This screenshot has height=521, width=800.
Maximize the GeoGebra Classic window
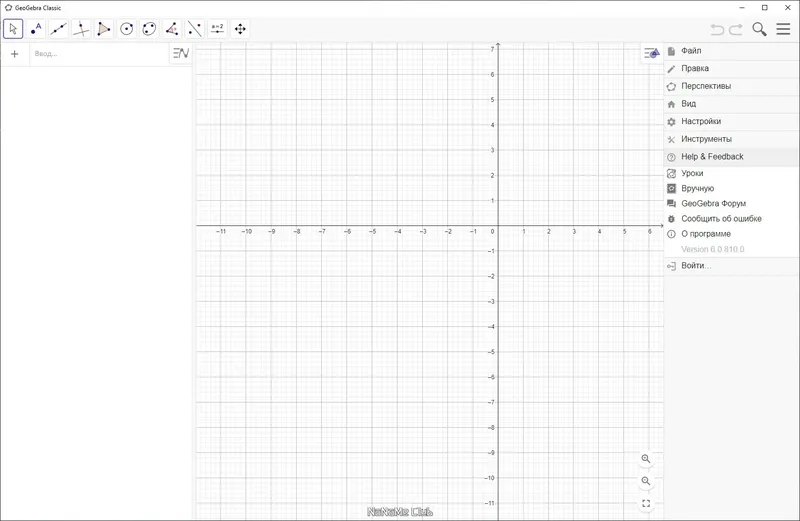click(x=765, y=8)
